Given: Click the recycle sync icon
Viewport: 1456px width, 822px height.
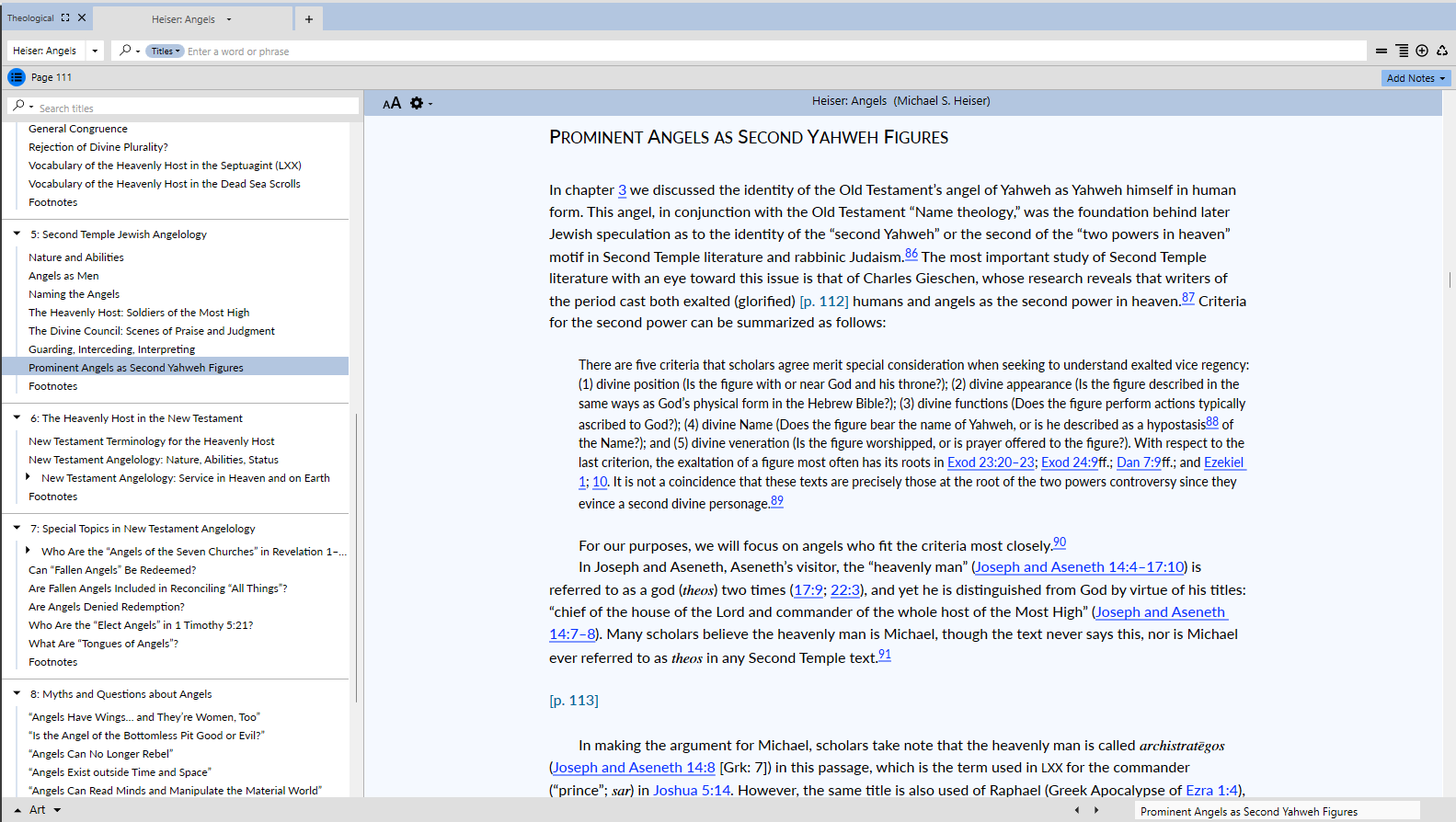Looking at the screenshot, I should pos(1442,51).
